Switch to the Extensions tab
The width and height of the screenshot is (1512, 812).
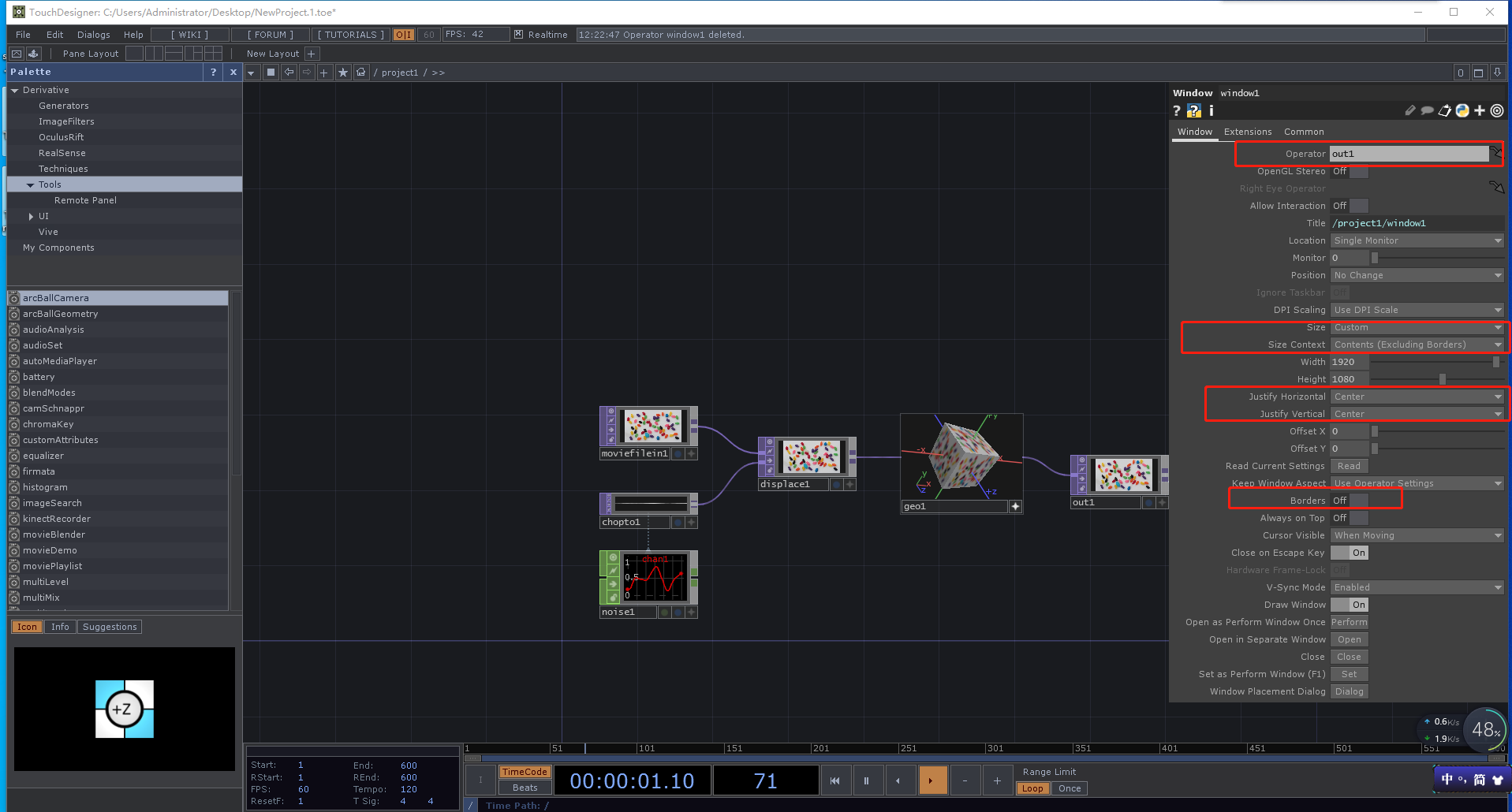click(x=1247, y=132)
